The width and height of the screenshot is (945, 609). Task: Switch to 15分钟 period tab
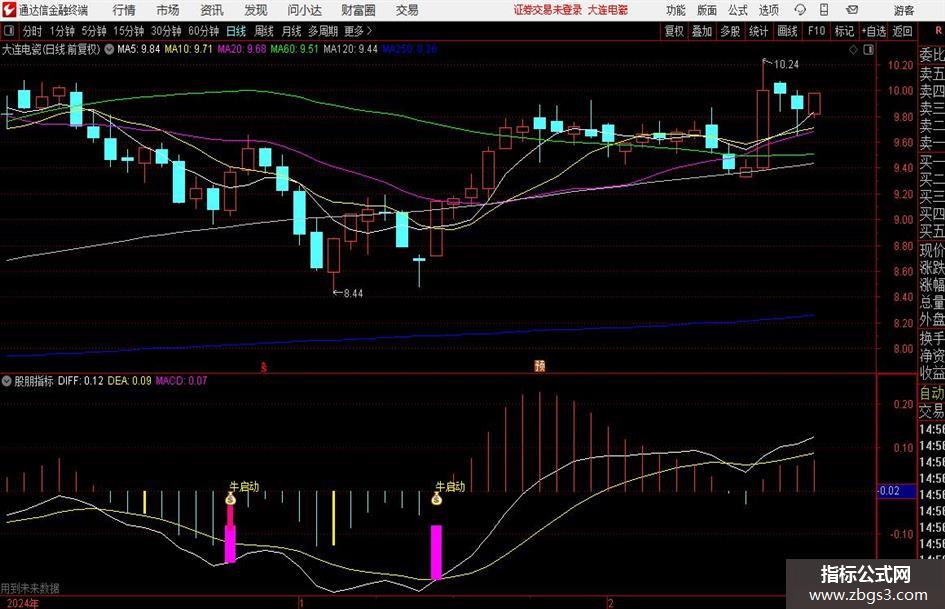pos(128,31)
